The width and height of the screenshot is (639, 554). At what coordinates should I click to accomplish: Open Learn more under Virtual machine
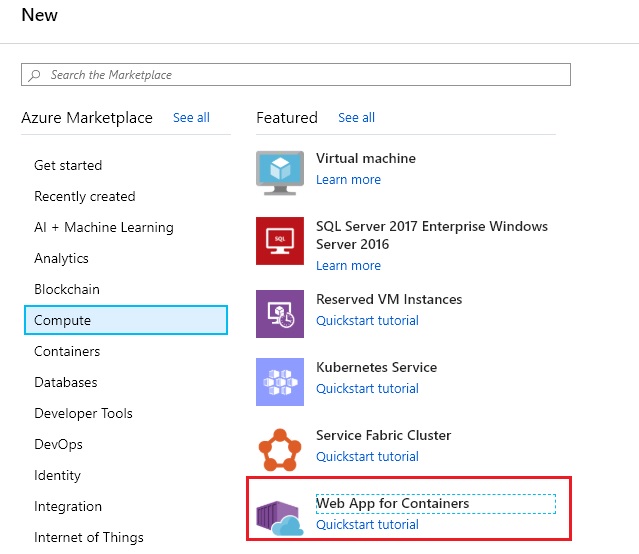[x=348, y=180]
